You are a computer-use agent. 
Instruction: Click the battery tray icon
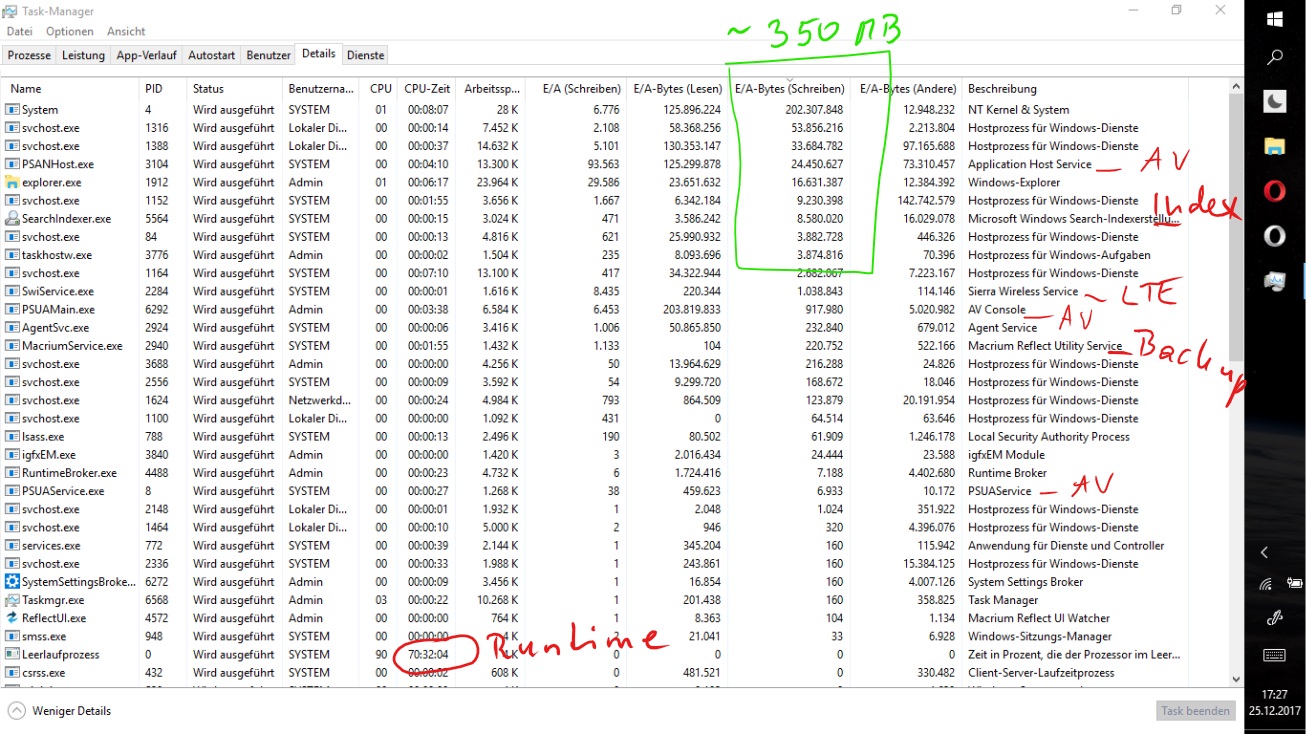pos(1295,584)
